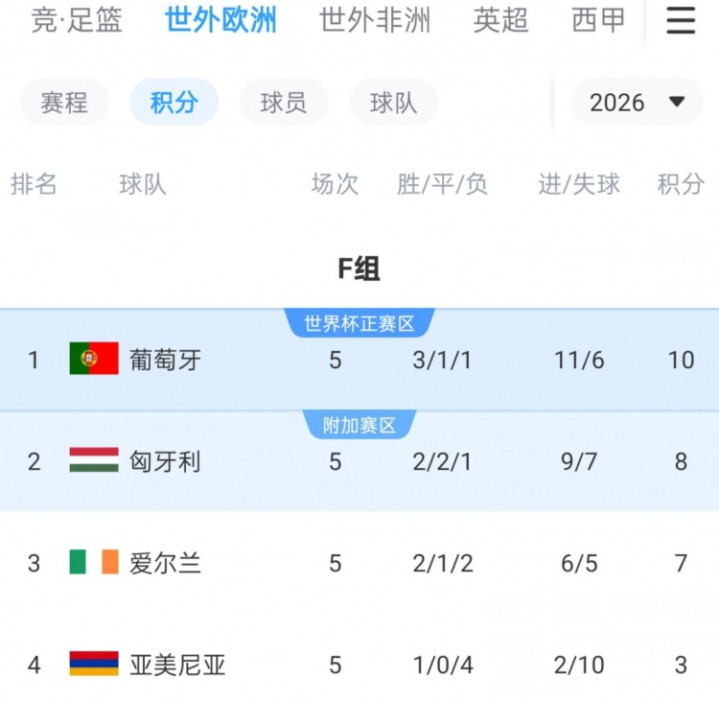The height and width of the screenshot is (701, 719).
Task: Show the 球队 teams filter pill
Action: [x=393, y=102]
